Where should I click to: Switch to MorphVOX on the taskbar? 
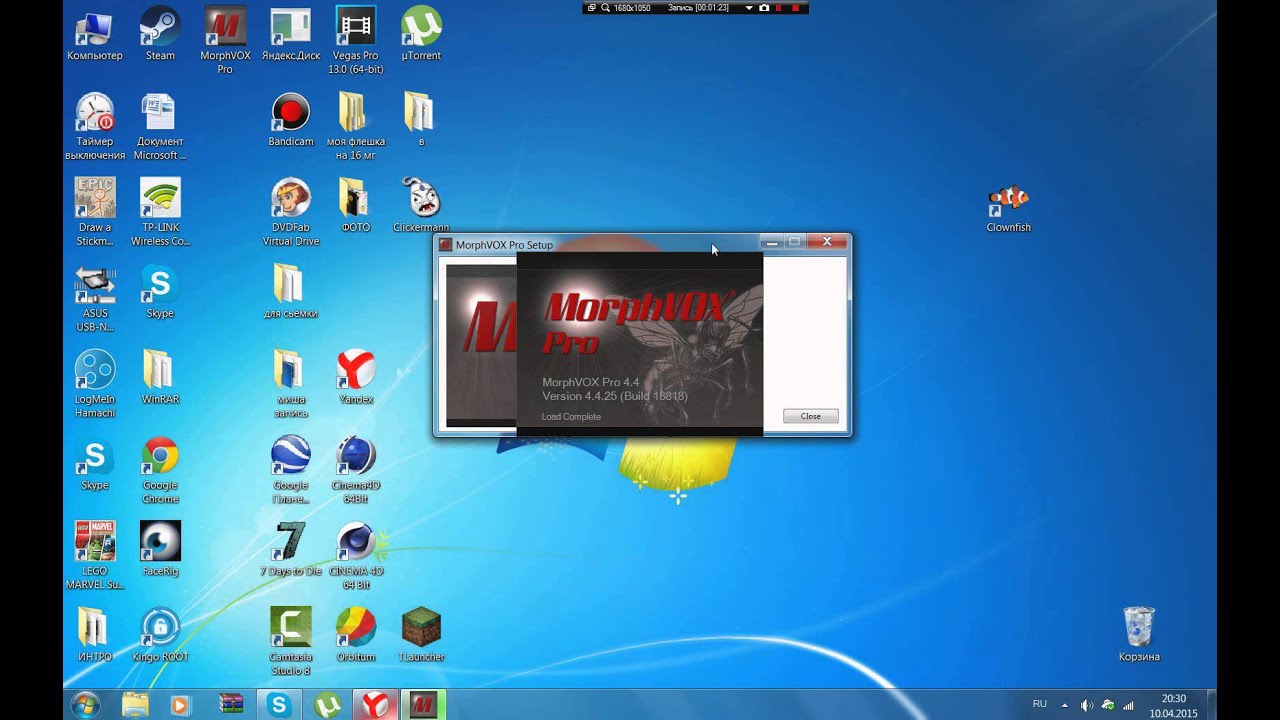(423, 705)
